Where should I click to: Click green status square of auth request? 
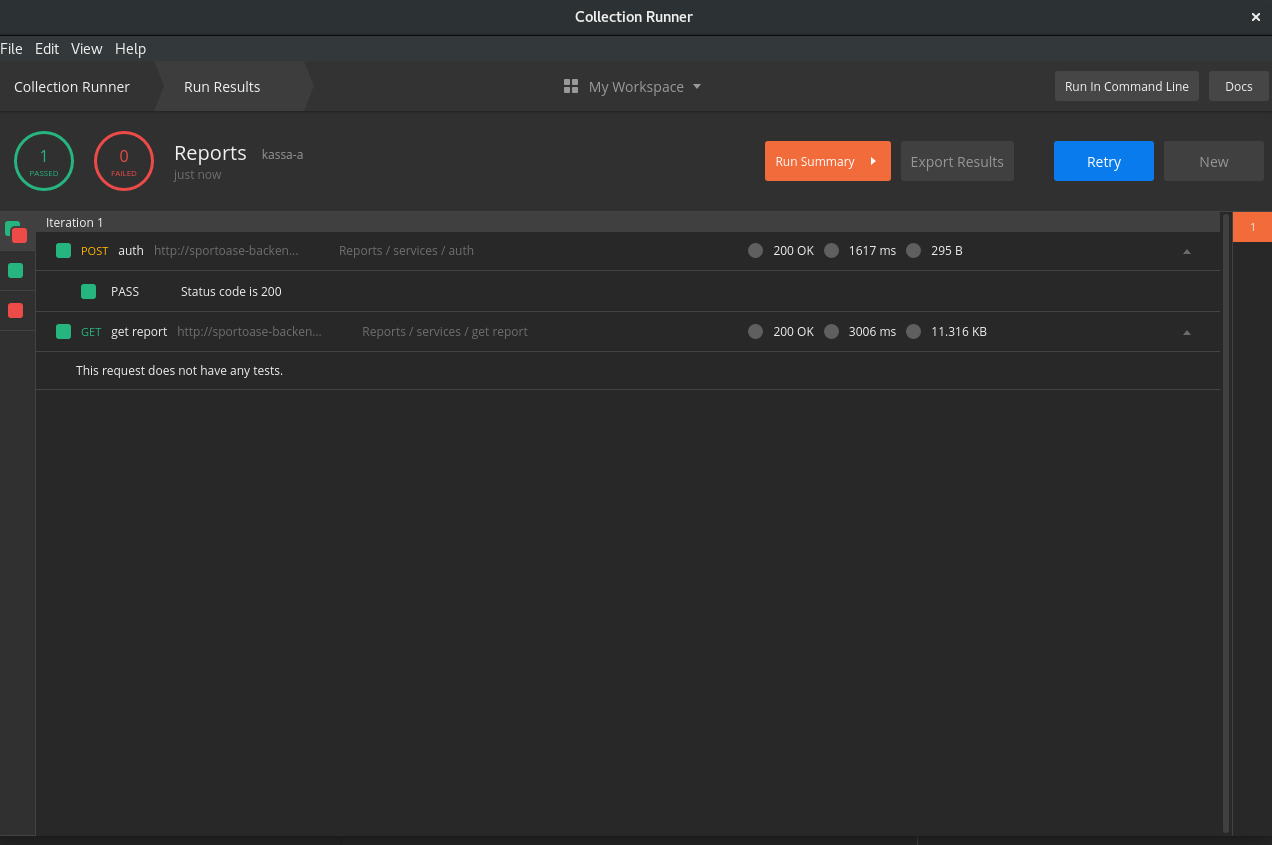click(x=63, y=250)
